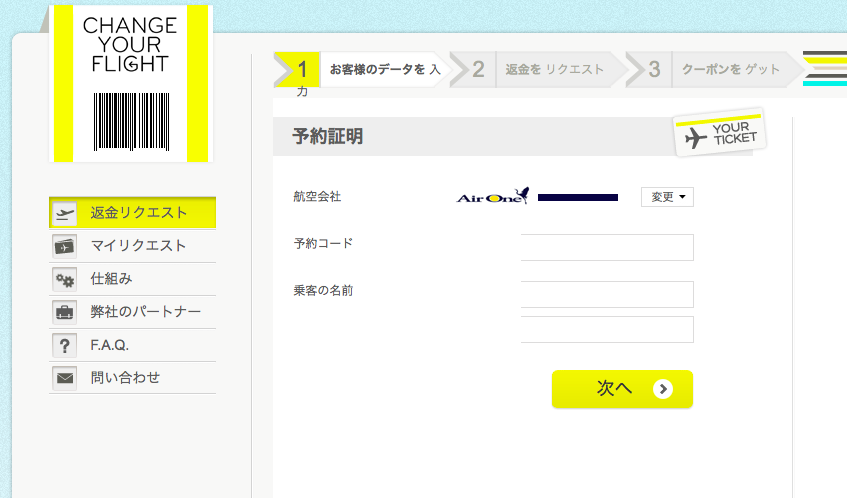The image size is (847, 498).
Task: Click the Your Ticket airplane badge
Action: (720, 133)
